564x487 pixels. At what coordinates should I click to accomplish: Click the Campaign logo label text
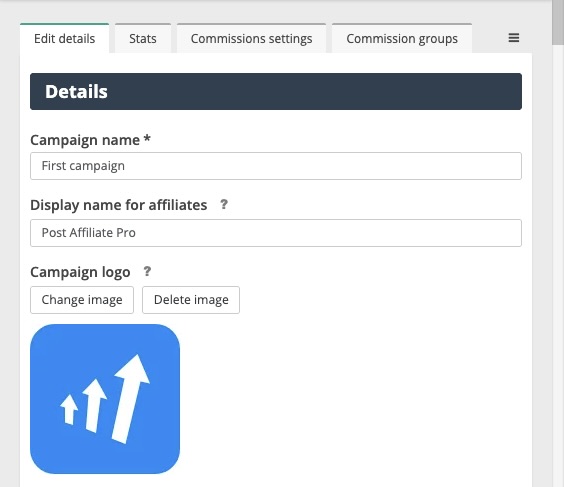80,272
